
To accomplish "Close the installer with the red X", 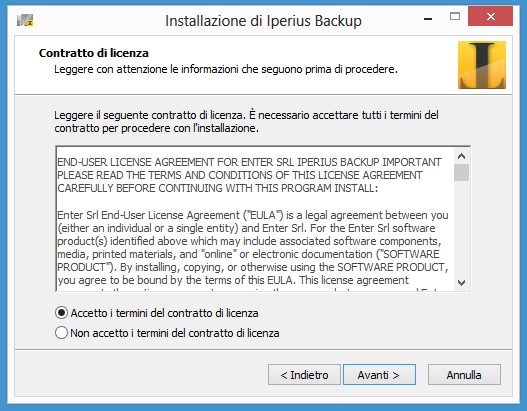I will pyautogui.click(x=490, y=16).
